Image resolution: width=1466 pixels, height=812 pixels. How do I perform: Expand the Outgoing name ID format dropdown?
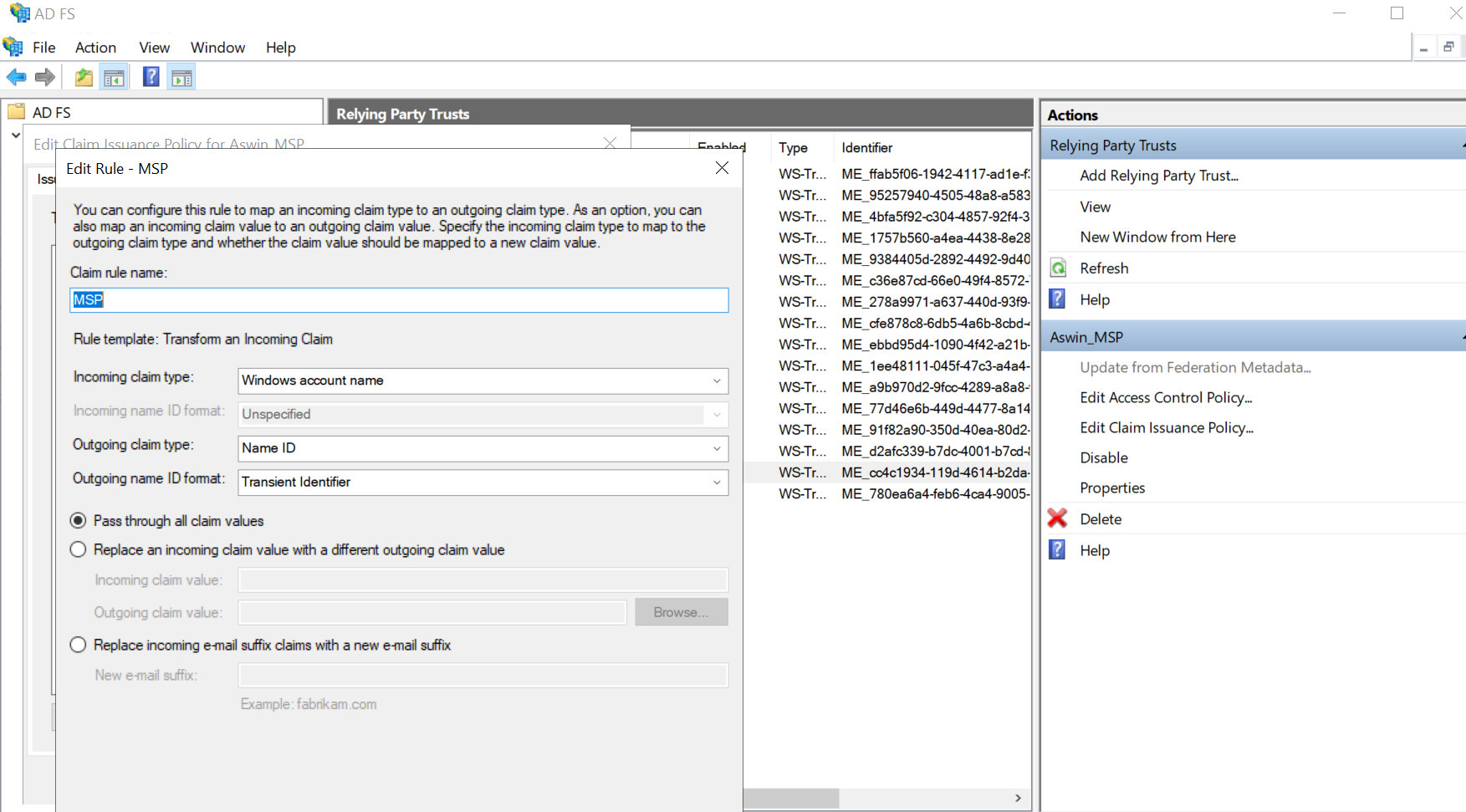point(483,483)
